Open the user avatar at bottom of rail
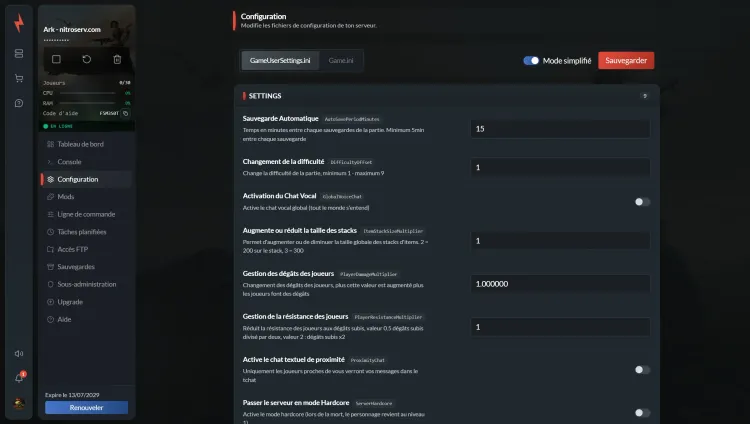Image resolution: width=750 pixels, height=424 pixels. 19,403
